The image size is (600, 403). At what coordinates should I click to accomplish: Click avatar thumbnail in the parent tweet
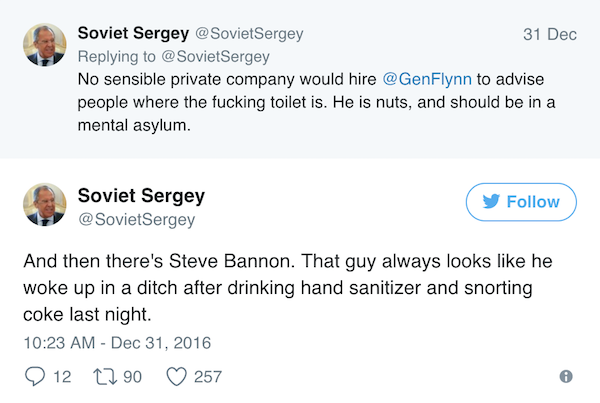[x=44, y=45]
